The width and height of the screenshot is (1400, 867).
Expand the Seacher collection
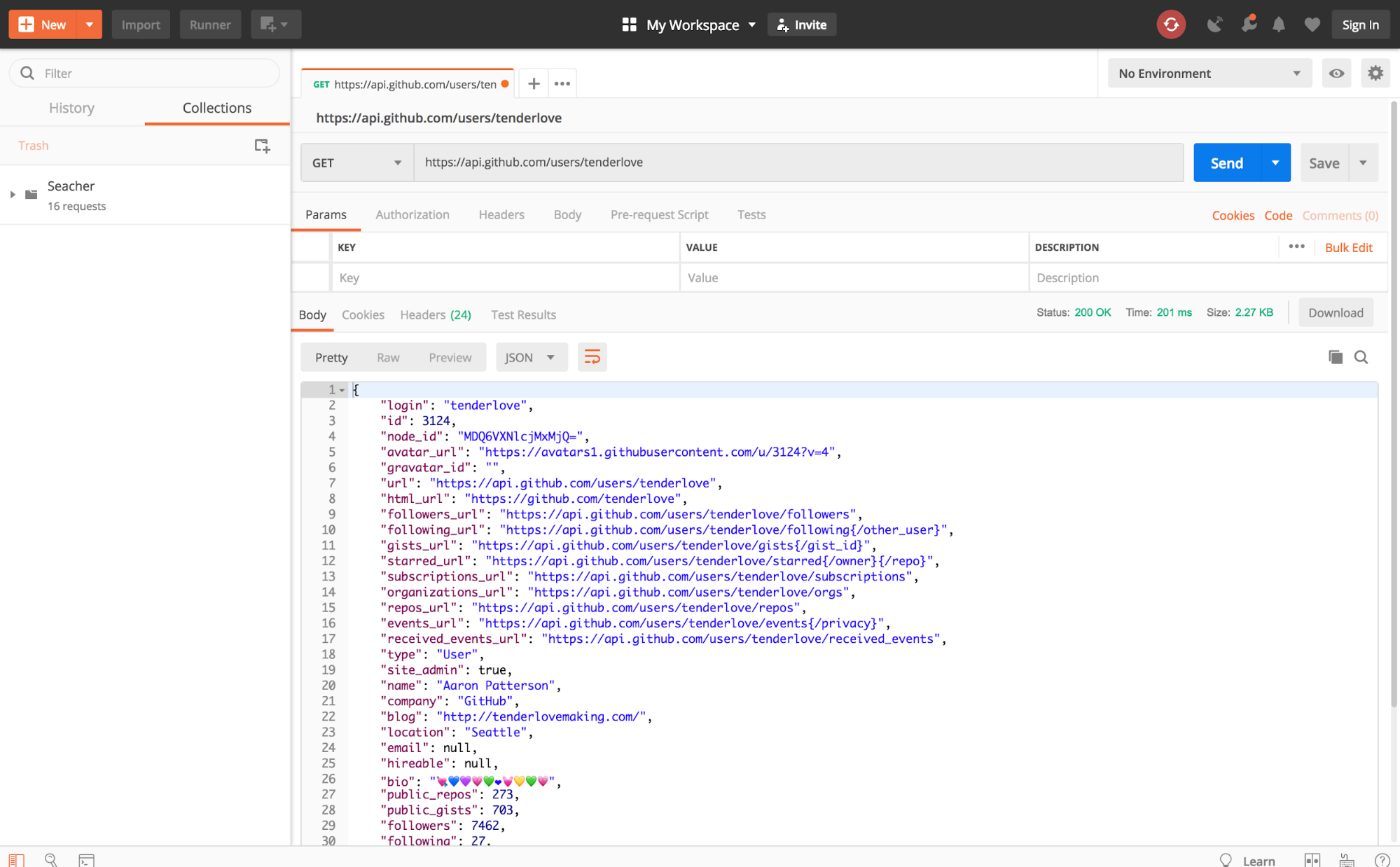tap(13, 195)
